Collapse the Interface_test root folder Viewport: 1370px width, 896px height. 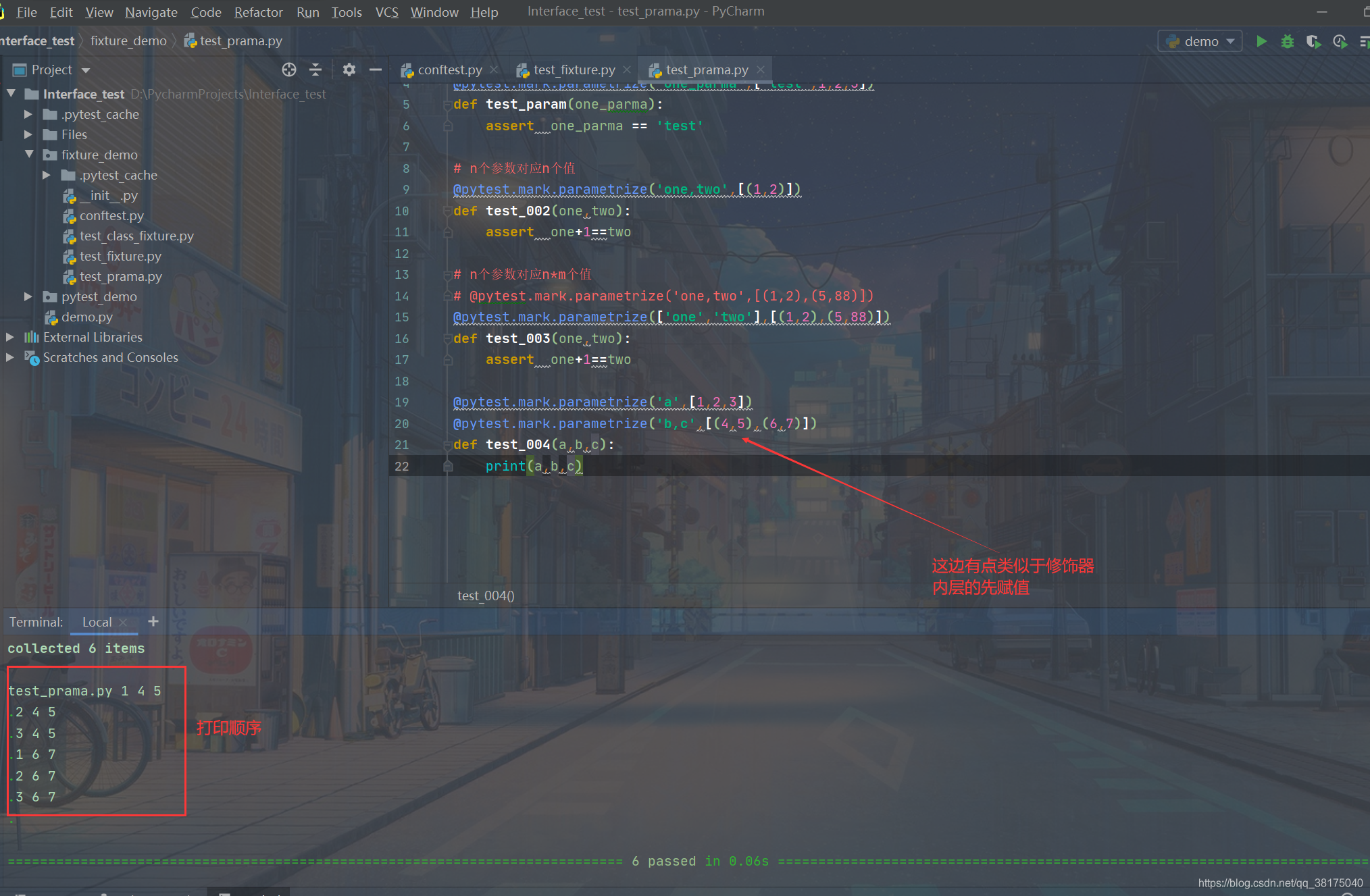pyautogui.click(x=11, y=94)
